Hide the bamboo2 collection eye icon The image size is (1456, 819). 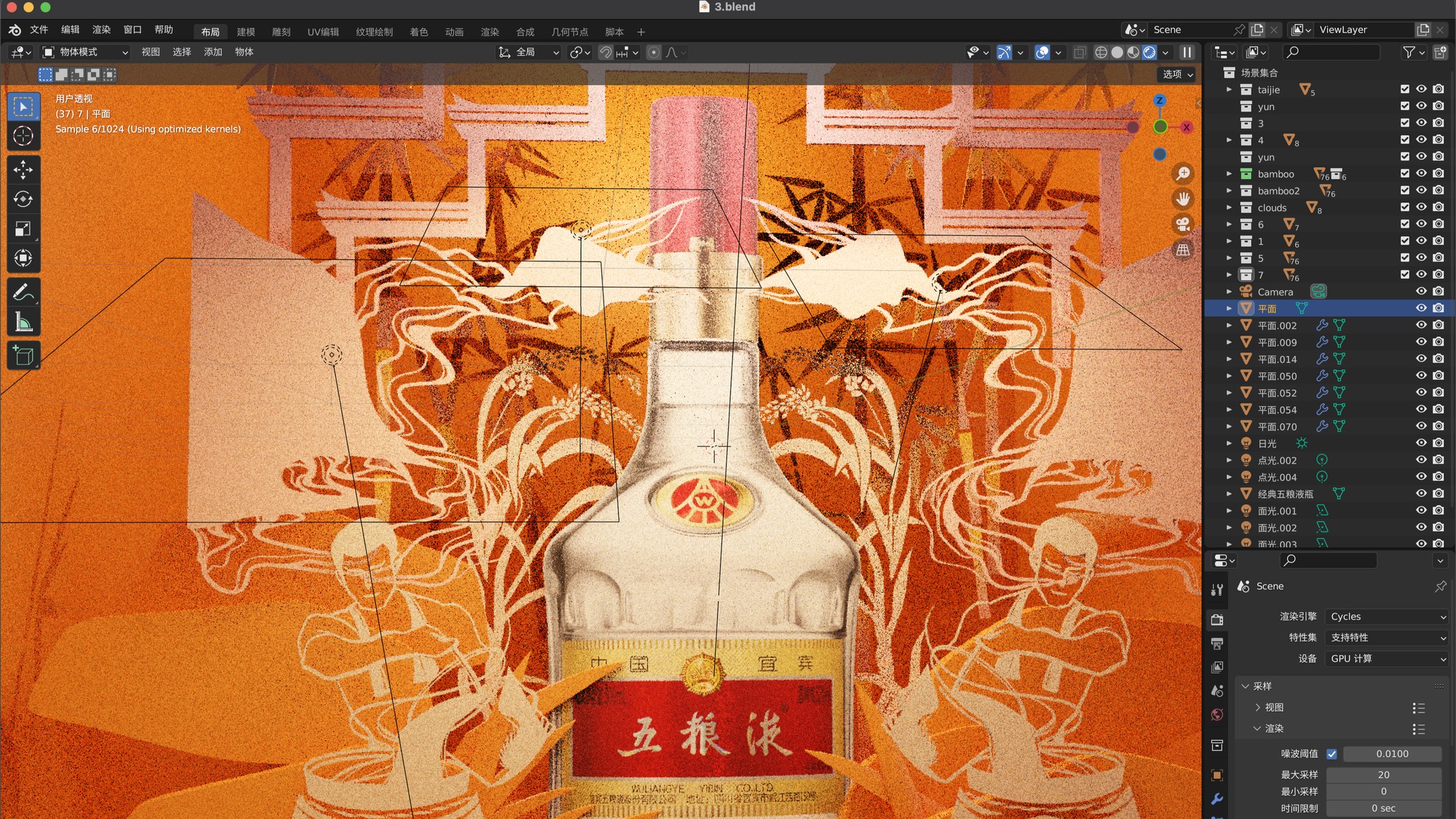point(1421,191)
